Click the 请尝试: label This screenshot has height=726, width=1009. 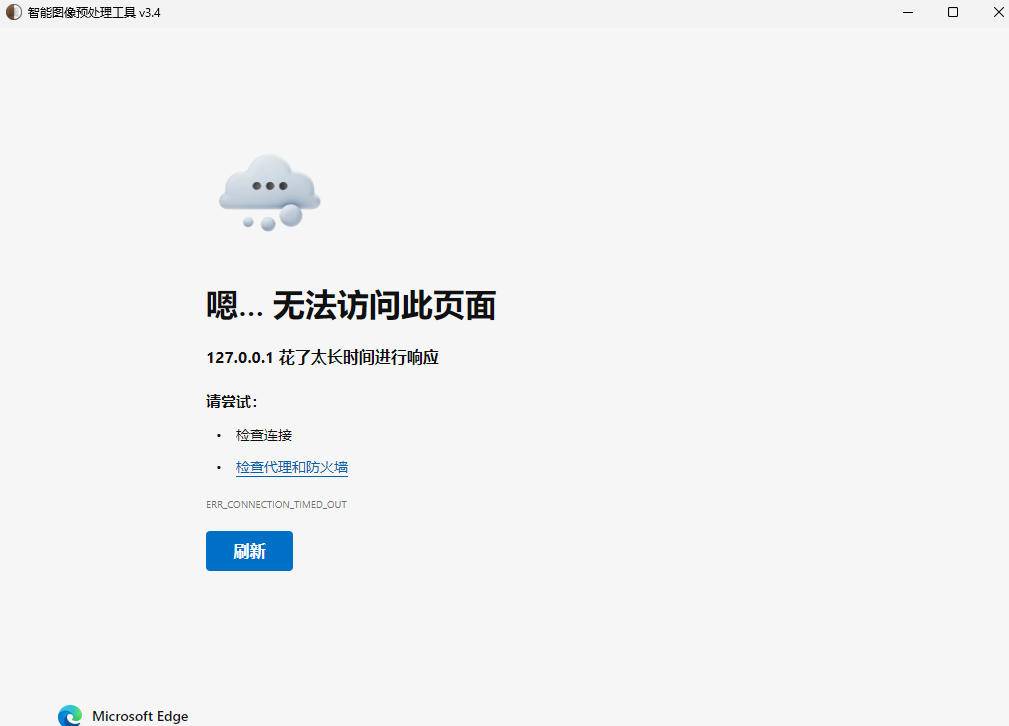(232, 402)
